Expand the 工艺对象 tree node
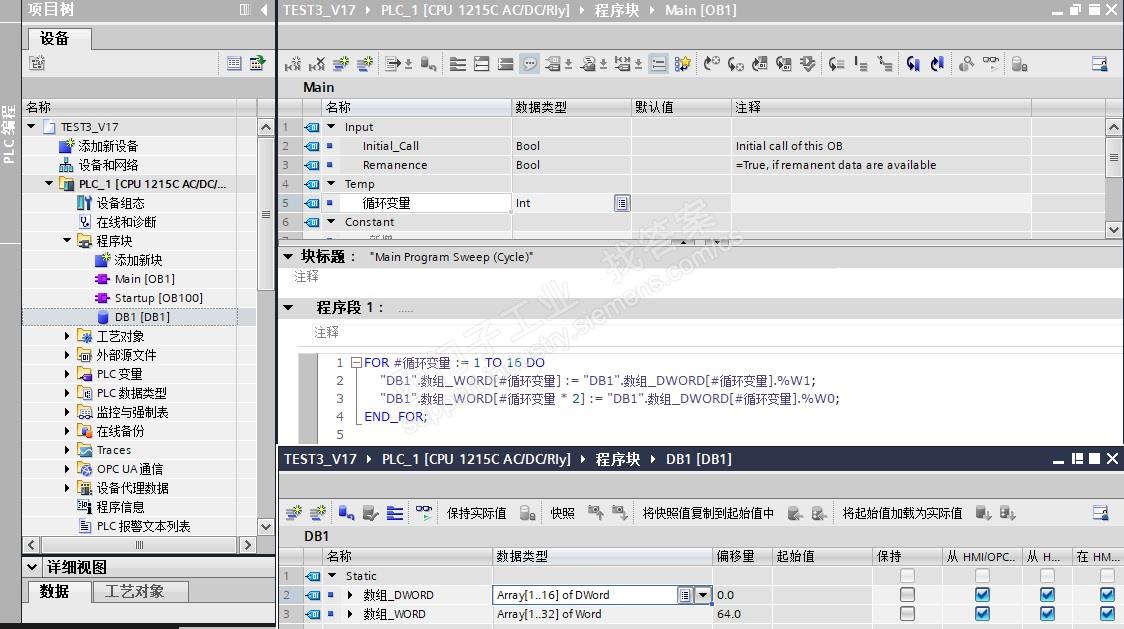1124x629 pixels. click(x=67, y=336)
